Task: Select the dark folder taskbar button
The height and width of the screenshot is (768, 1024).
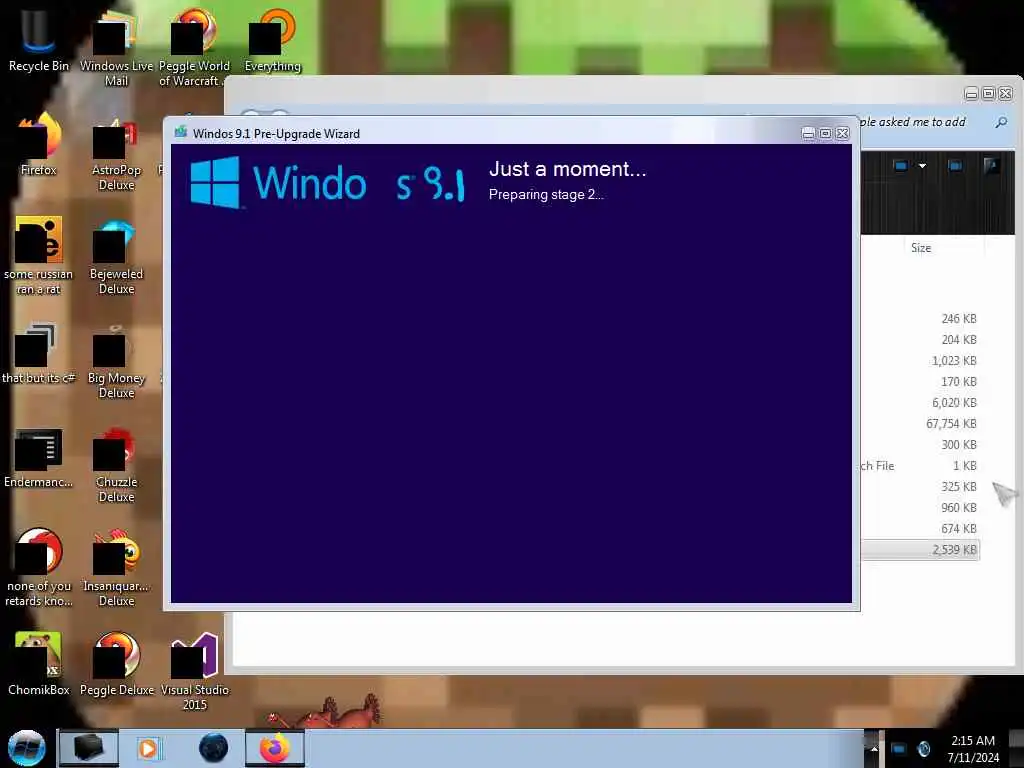Action: tap(89, 748)
